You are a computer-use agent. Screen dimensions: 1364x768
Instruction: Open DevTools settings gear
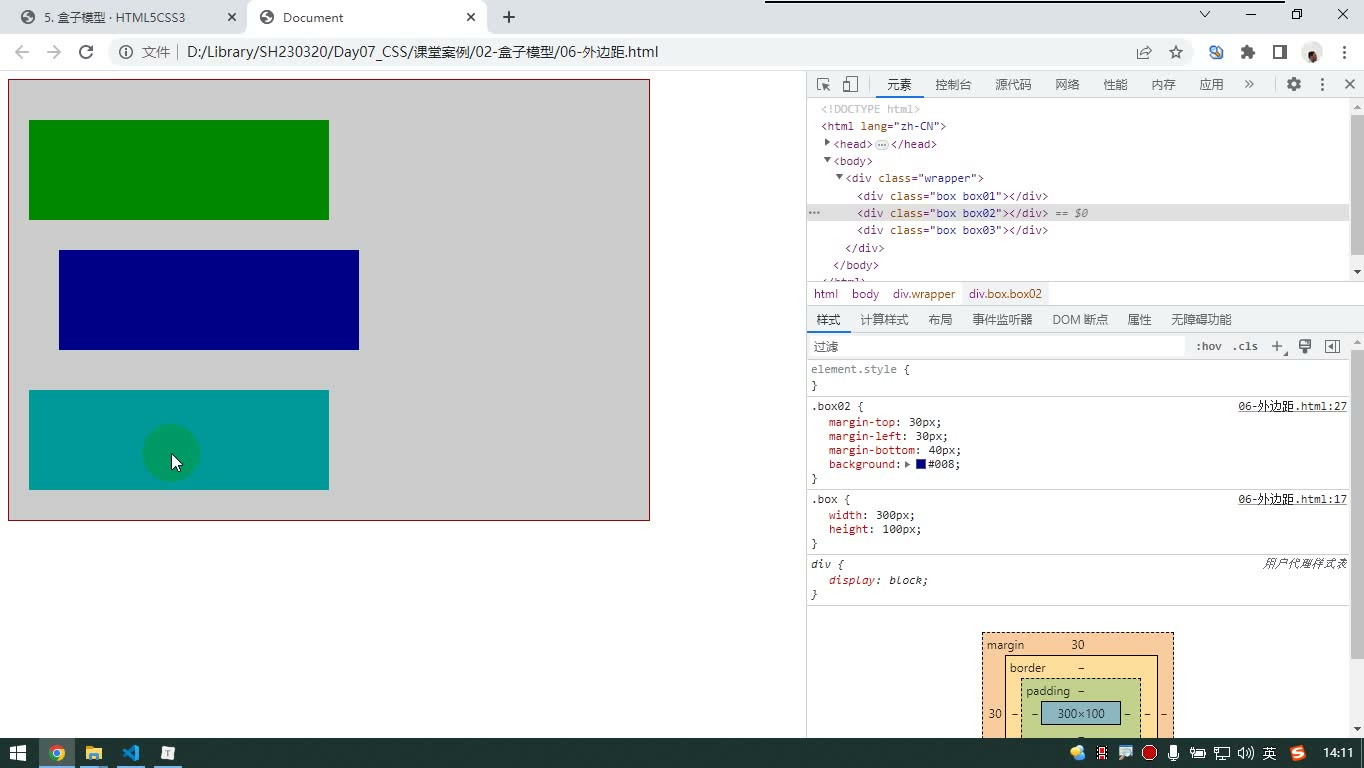coord(1294,85)
